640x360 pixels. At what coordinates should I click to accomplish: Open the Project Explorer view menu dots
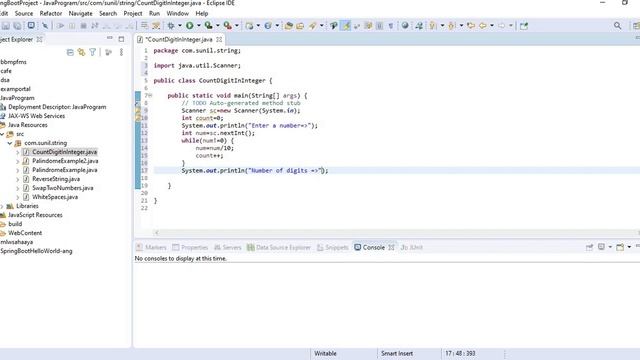[121, 52]
